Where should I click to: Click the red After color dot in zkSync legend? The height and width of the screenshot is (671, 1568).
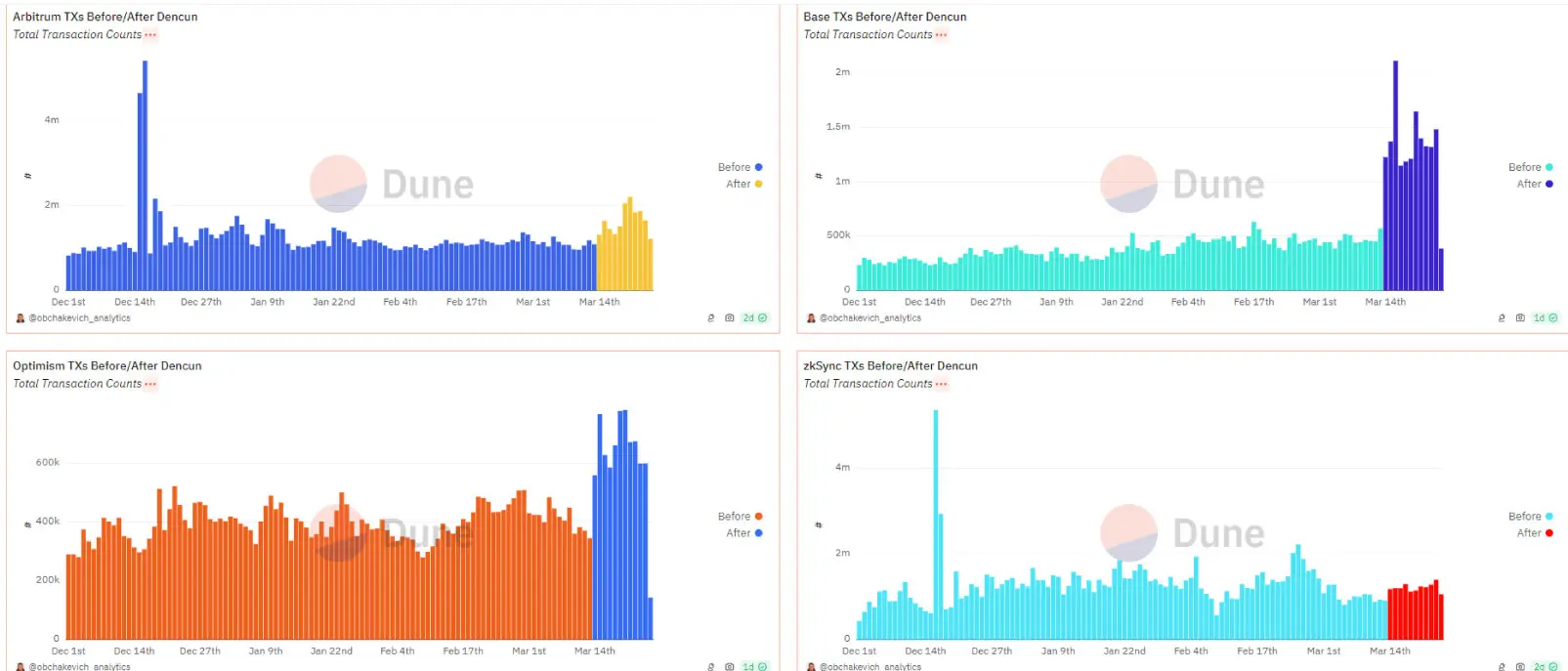coord(1549,533)
